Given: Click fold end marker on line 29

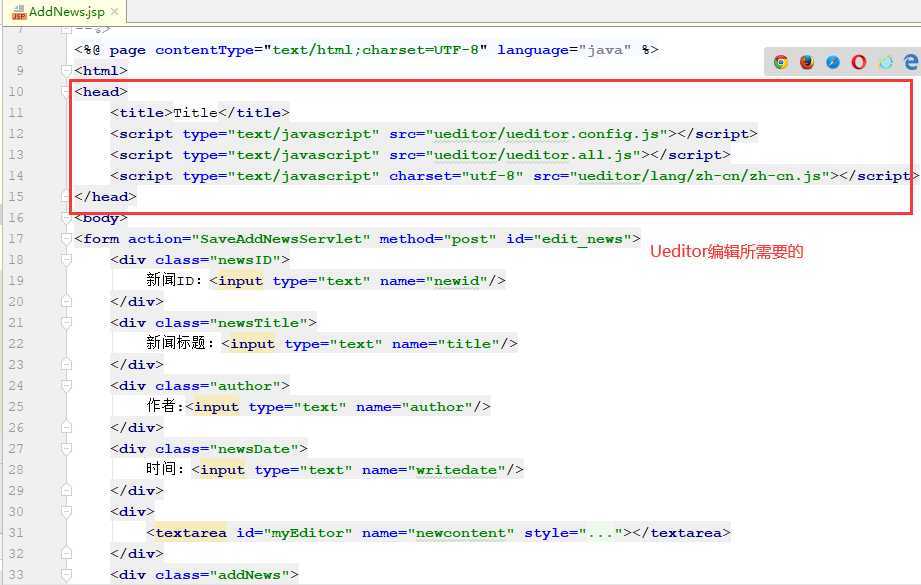Looking at the screenshot, I should [66, 490].
